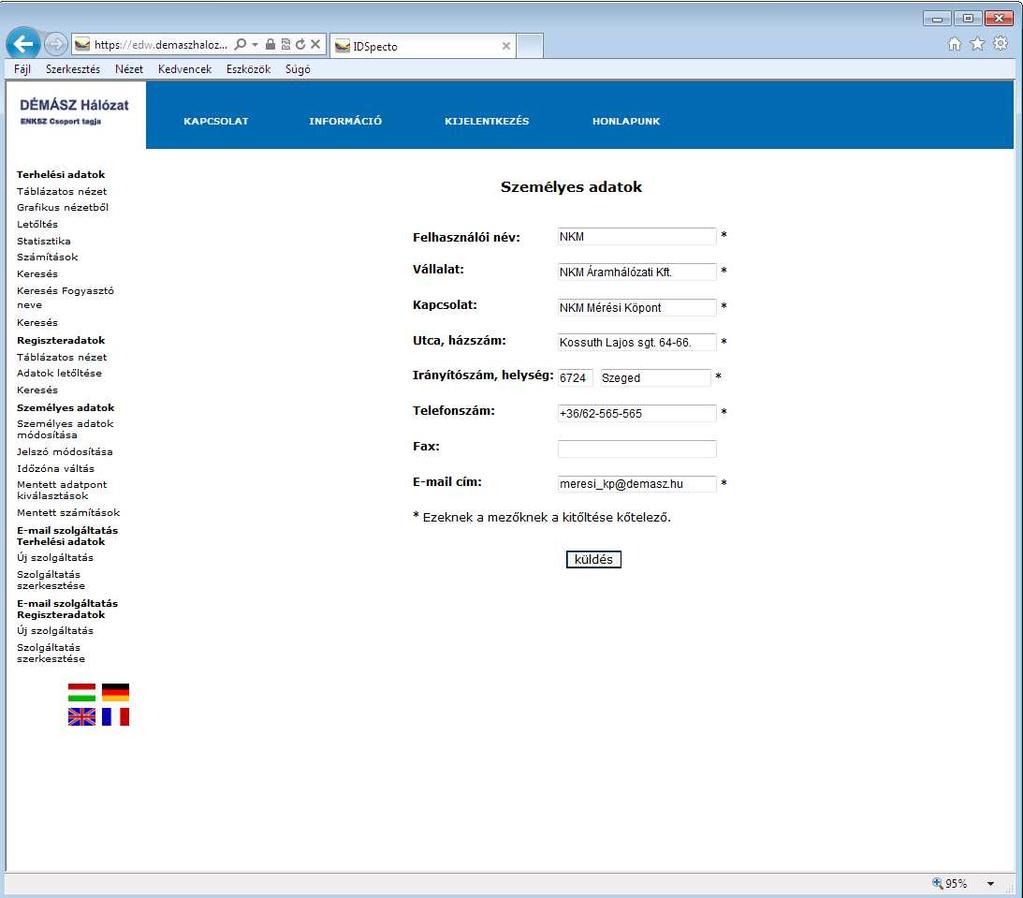Open Grafikus nézetből in the sidebar
The width and height of the screenshot is (1023, 898).
click(x=63, y=208)
